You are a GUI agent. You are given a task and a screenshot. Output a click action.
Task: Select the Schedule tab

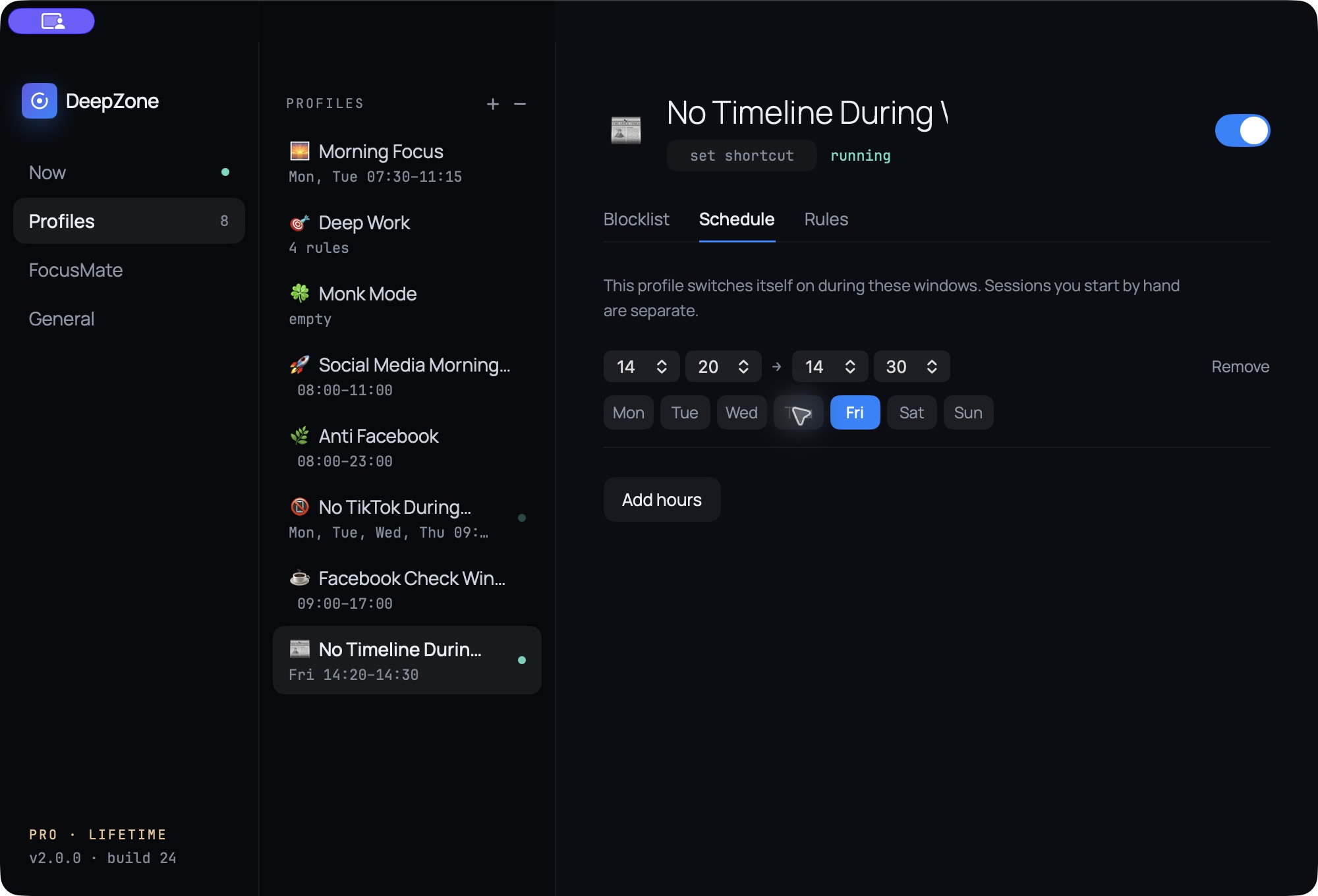tap(737, 219)
